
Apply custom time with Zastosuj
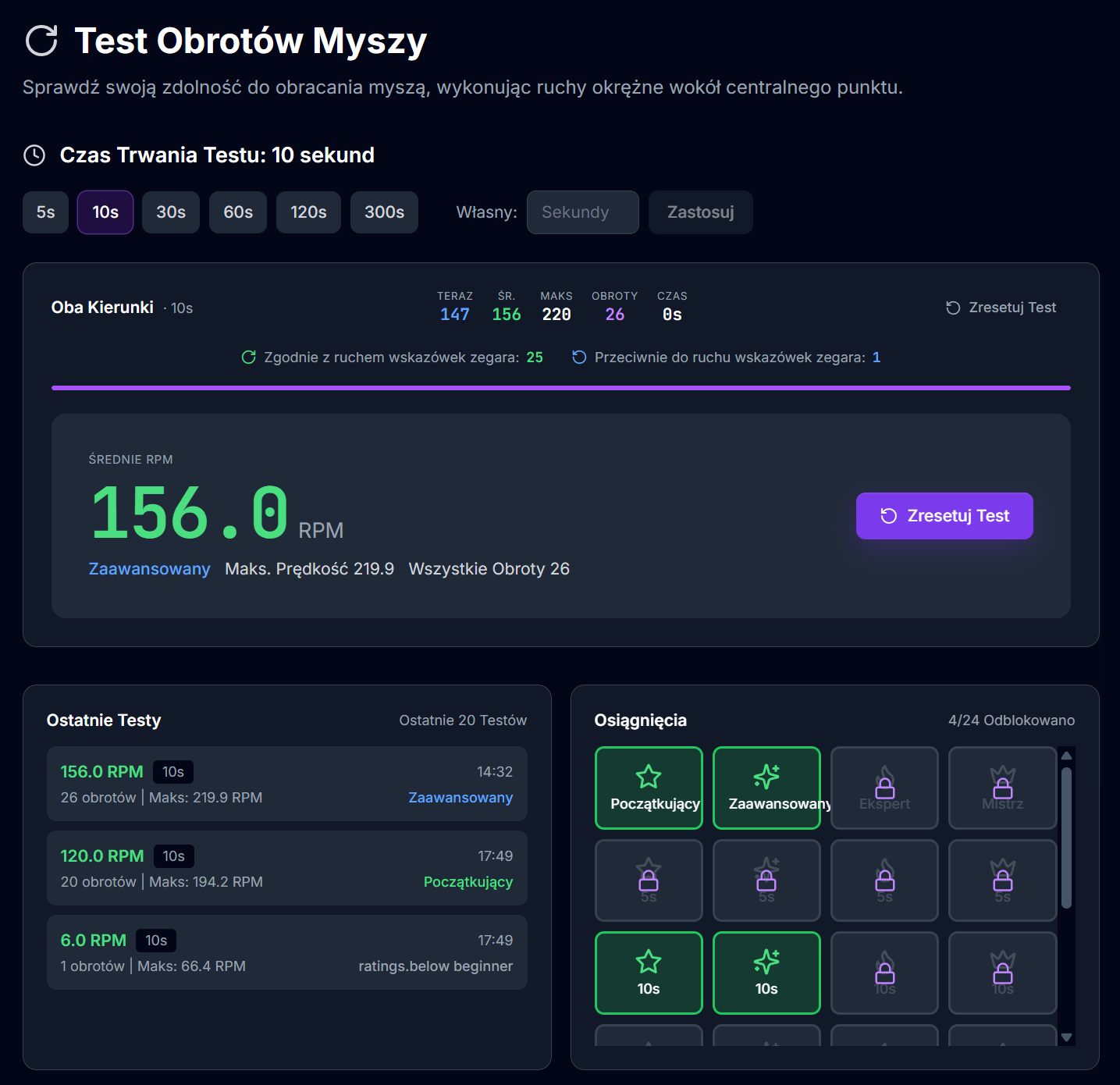point(701,212)
